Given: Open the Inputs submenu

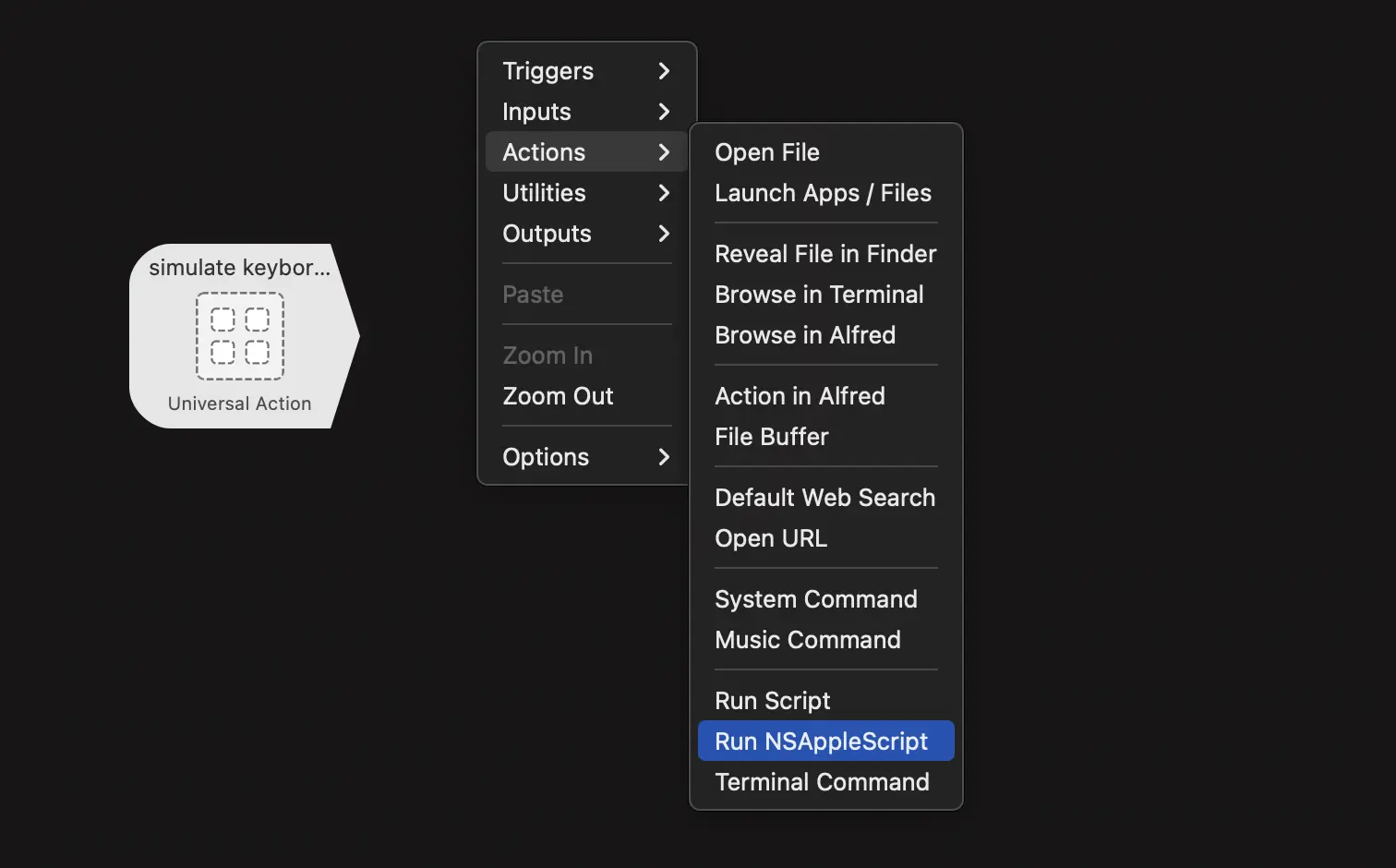Looking at the screenshot, I should [586, 112].
